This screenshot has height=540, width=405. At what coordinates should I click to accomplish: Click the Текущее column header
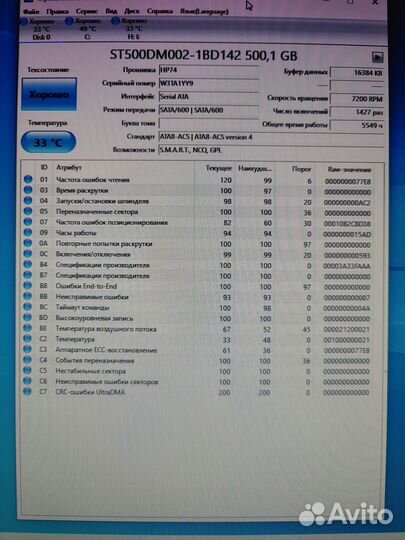tap(219, 168)
